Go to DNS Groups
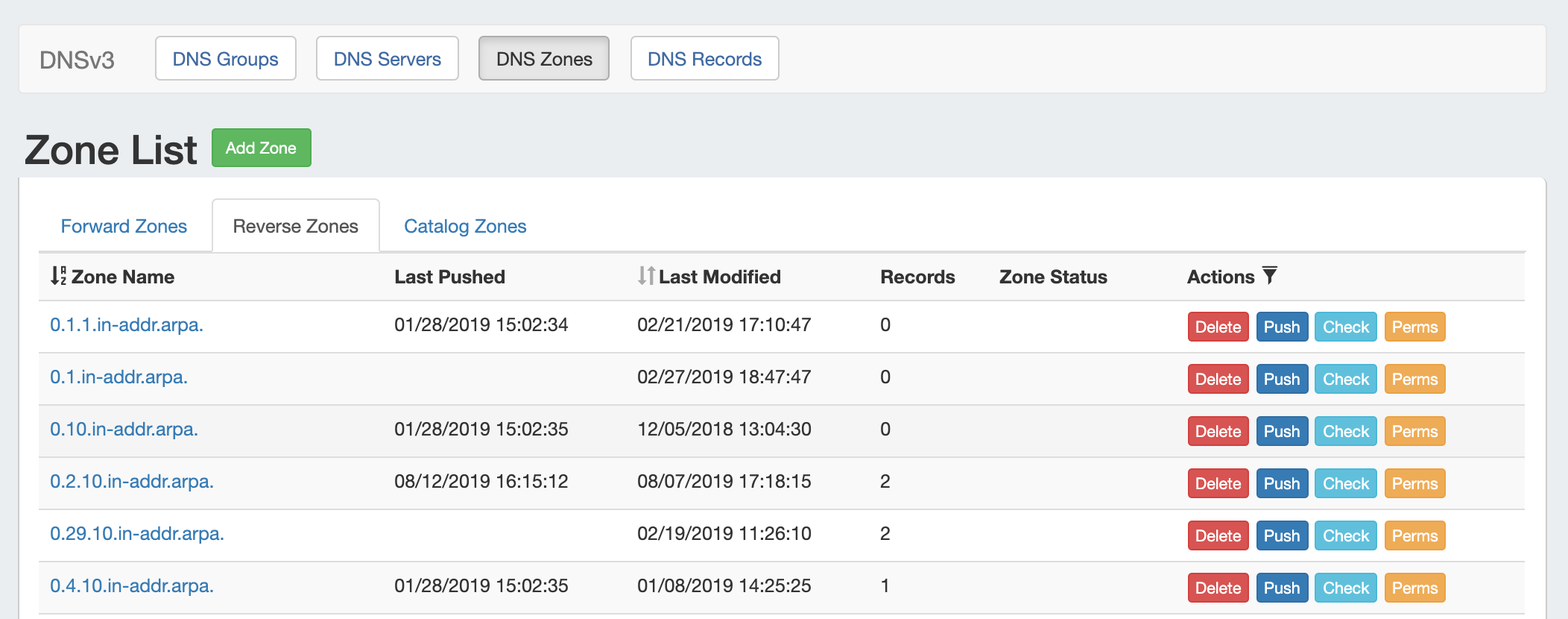Viewport: 1568px width, 619px height. pyautogui.click(x=225, y=59)
